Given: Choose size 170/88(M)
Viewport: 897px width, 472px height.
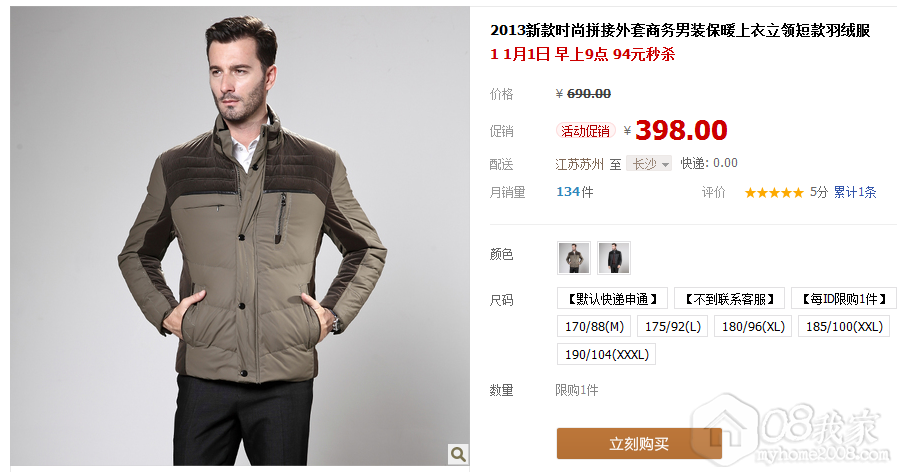Looking at the screenshot, I should point(594,326).
